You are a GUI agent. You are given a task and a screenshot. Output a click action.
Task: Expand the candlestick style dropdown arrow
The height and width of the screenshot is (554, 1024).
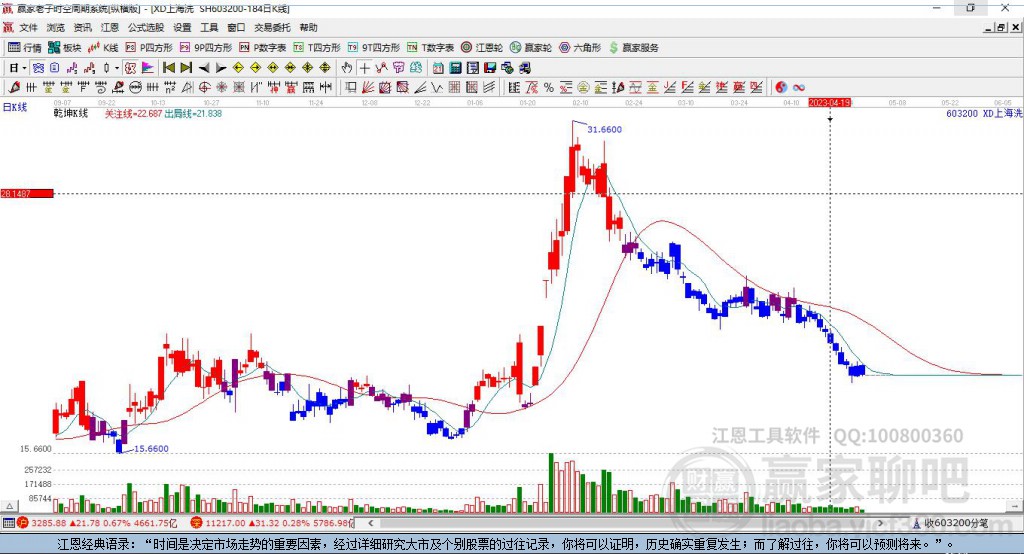coord(117,68)
